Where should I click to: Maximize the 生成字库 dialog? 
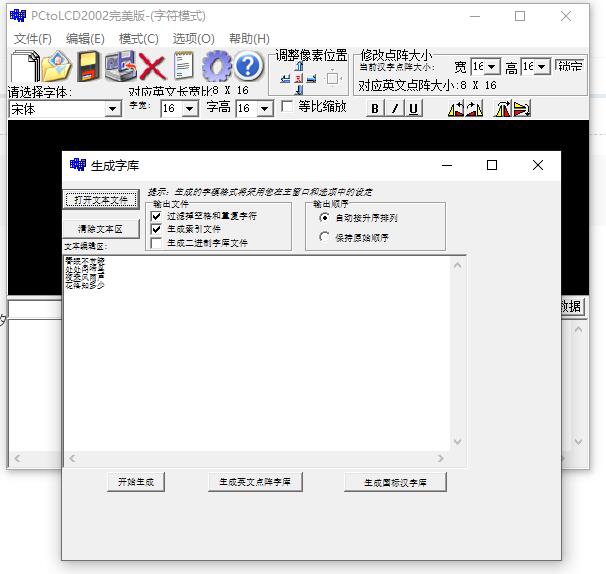pos(492,165)
